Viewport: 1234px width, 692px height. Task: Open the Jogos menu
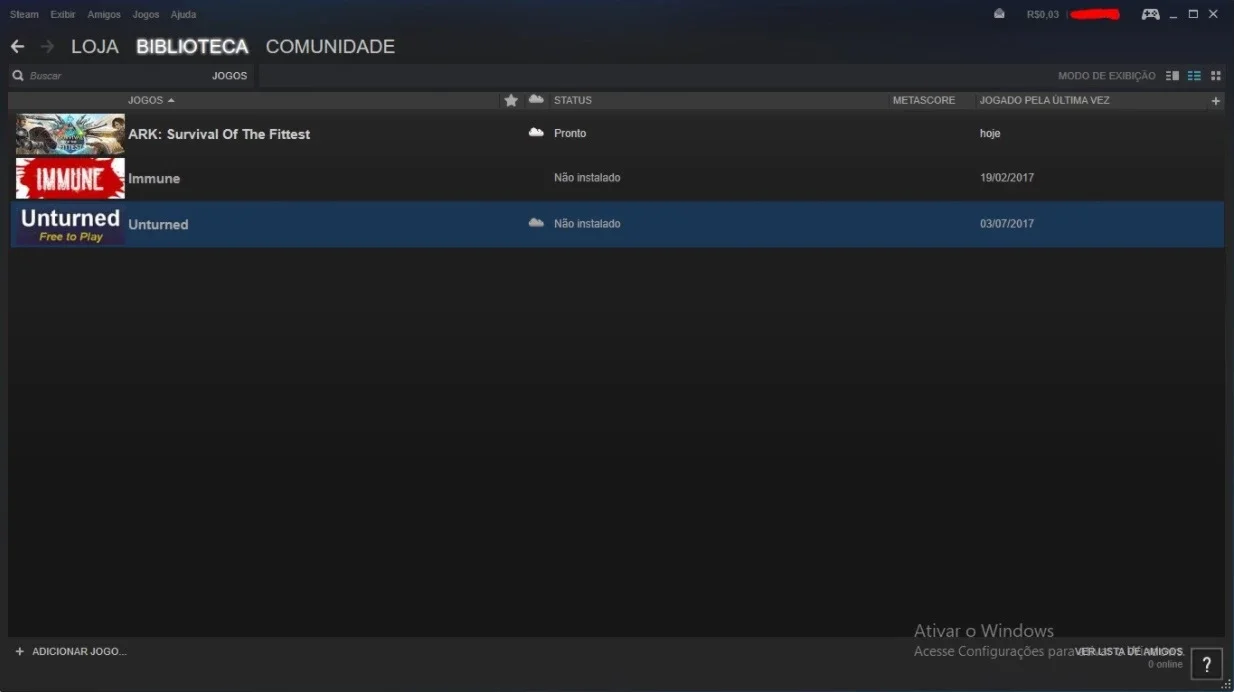pyautogui.click(x=146, y=15)
